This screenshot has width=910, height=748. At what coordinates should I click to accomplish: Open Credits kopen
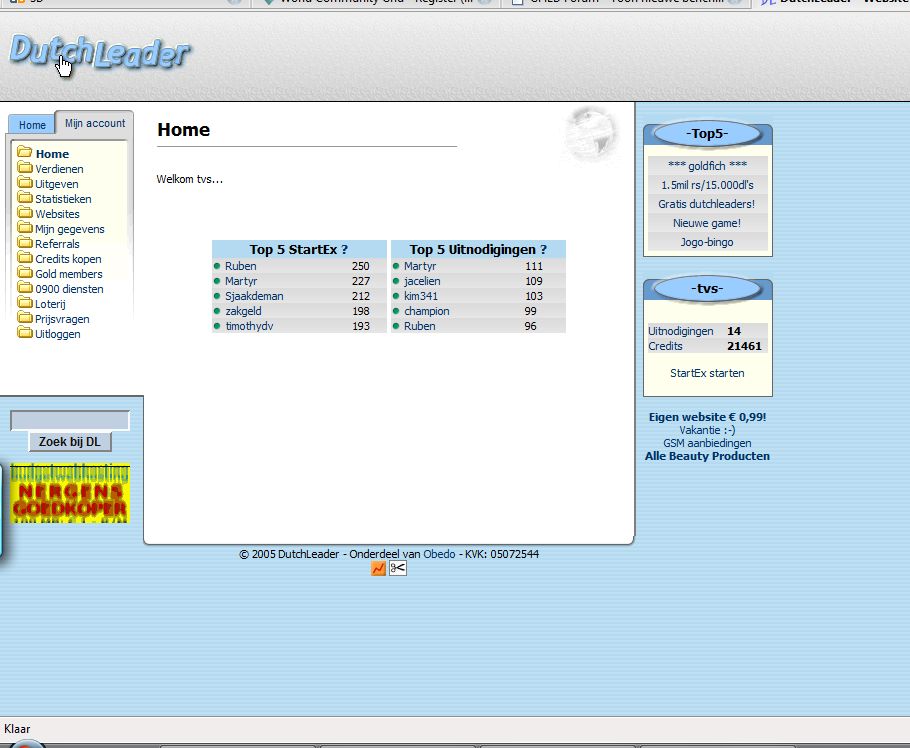click(x=68, y=259)
